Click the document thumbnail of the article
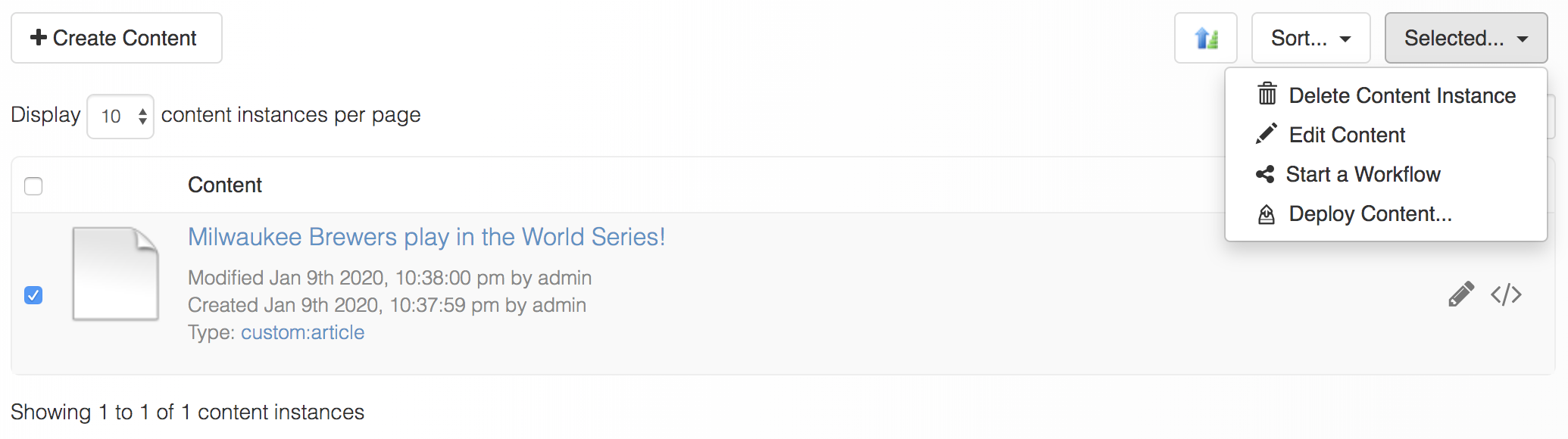The image size is (1568, 439). click(x=115, y=274)
